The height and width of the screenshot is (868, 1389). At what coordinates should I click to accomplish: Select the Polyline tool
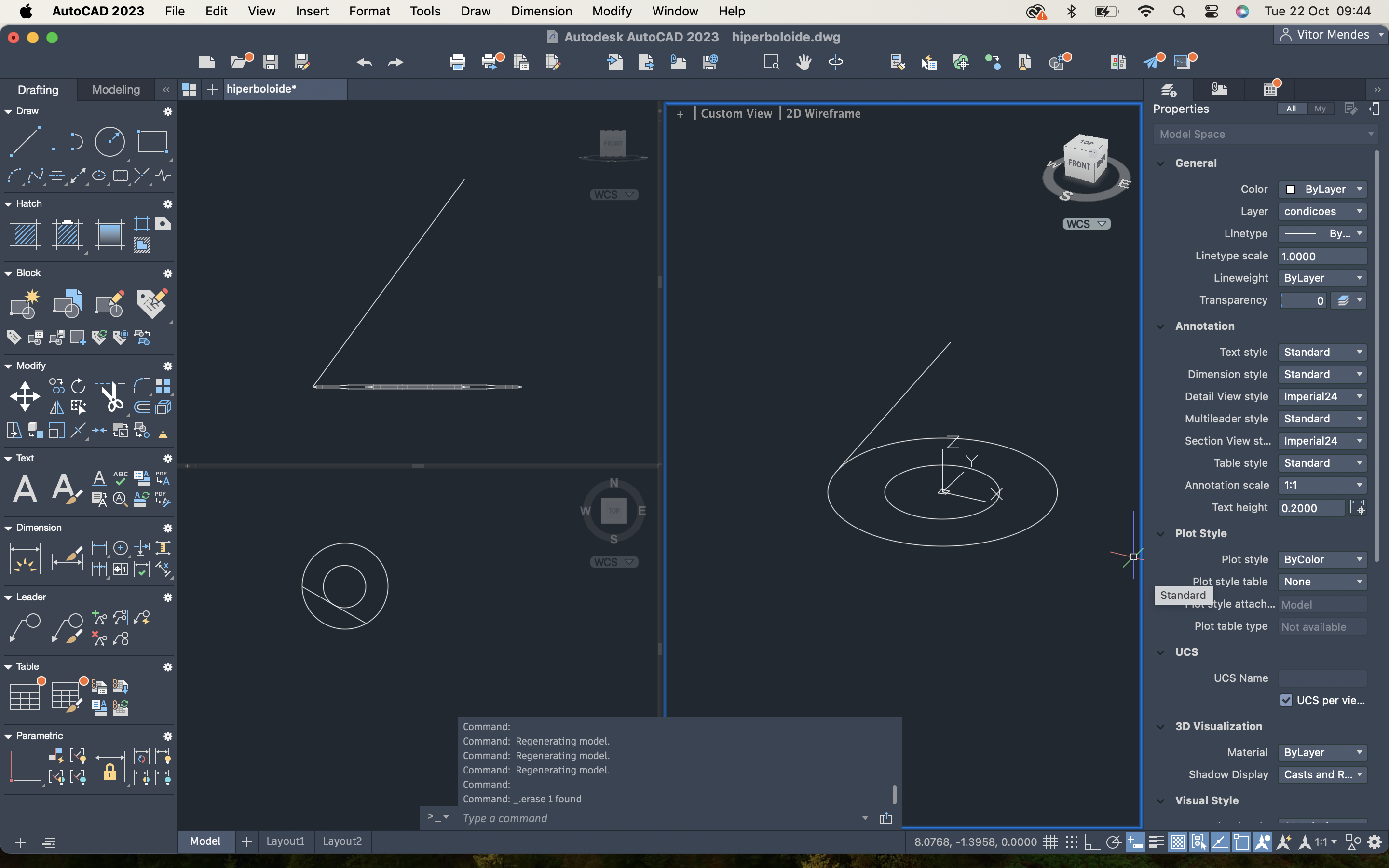67,141
